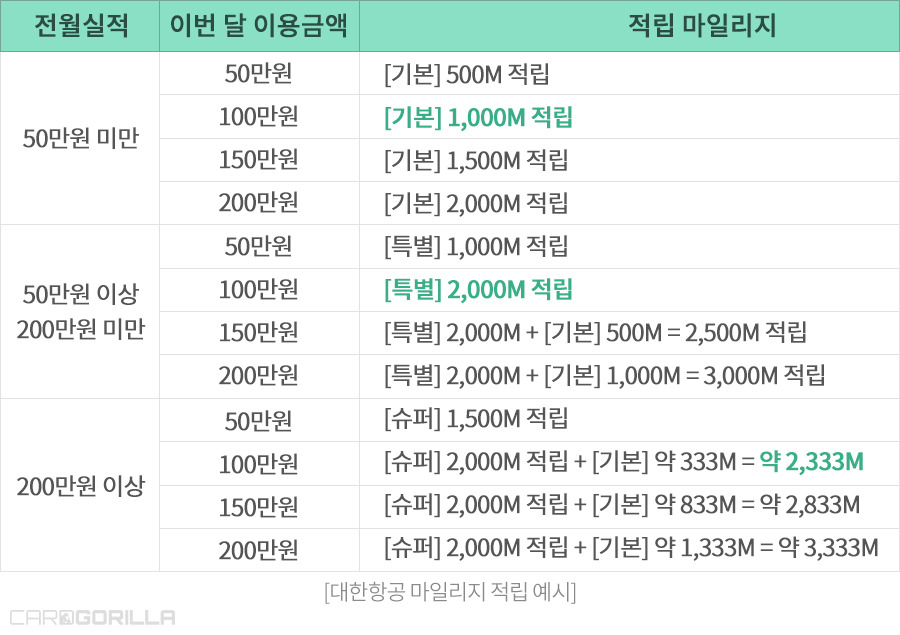
Task: Select the 전월실적 column header
Action: [80, 26]
